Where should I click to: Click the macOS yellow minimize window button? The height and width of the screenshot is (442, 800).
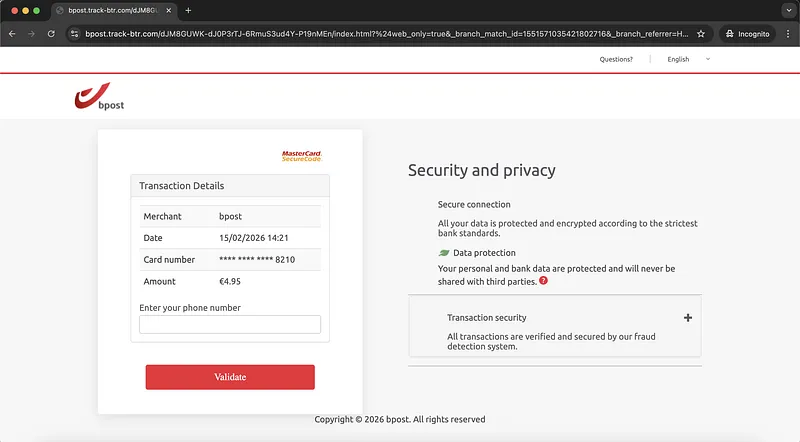[26, 10]
